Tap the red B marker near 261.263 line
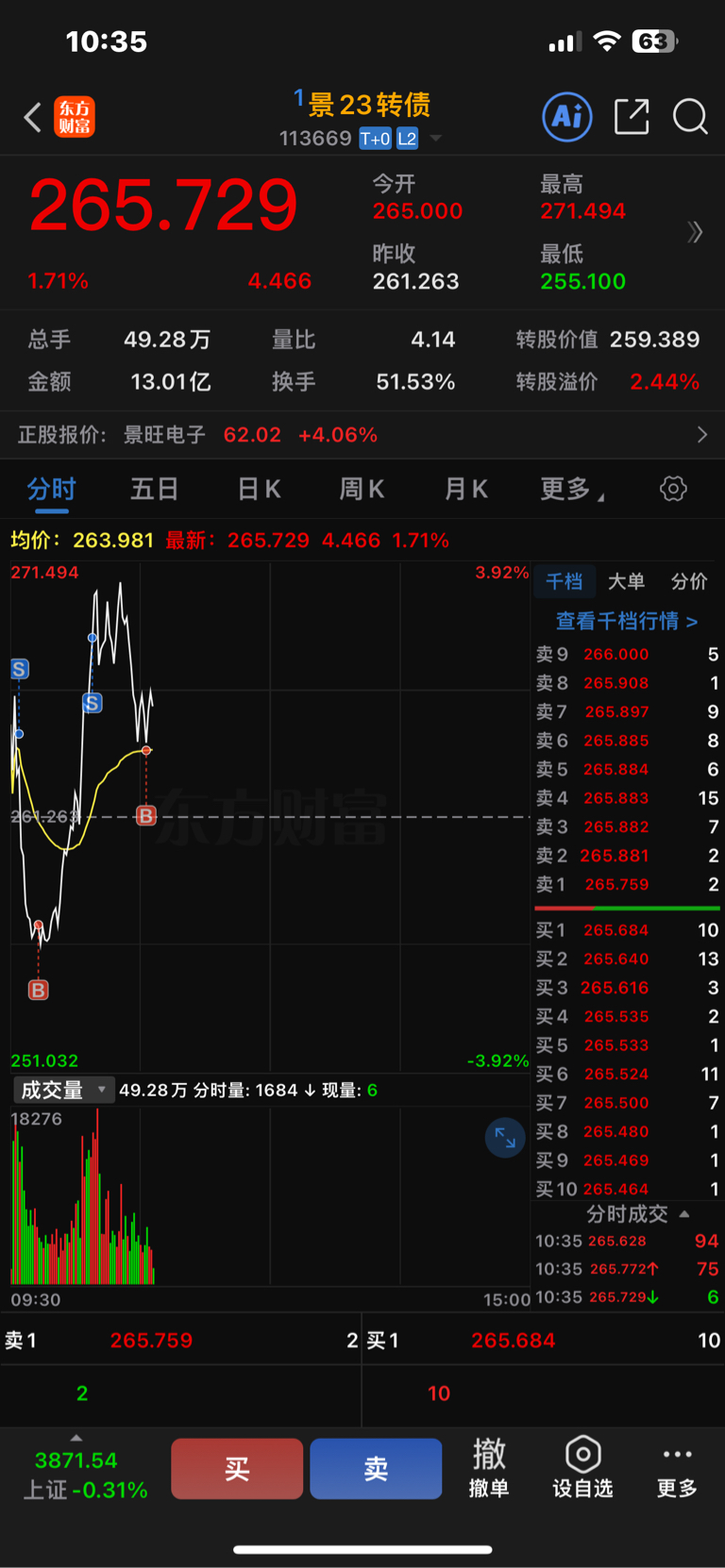The image size is (725, 1568). (145, 815)
